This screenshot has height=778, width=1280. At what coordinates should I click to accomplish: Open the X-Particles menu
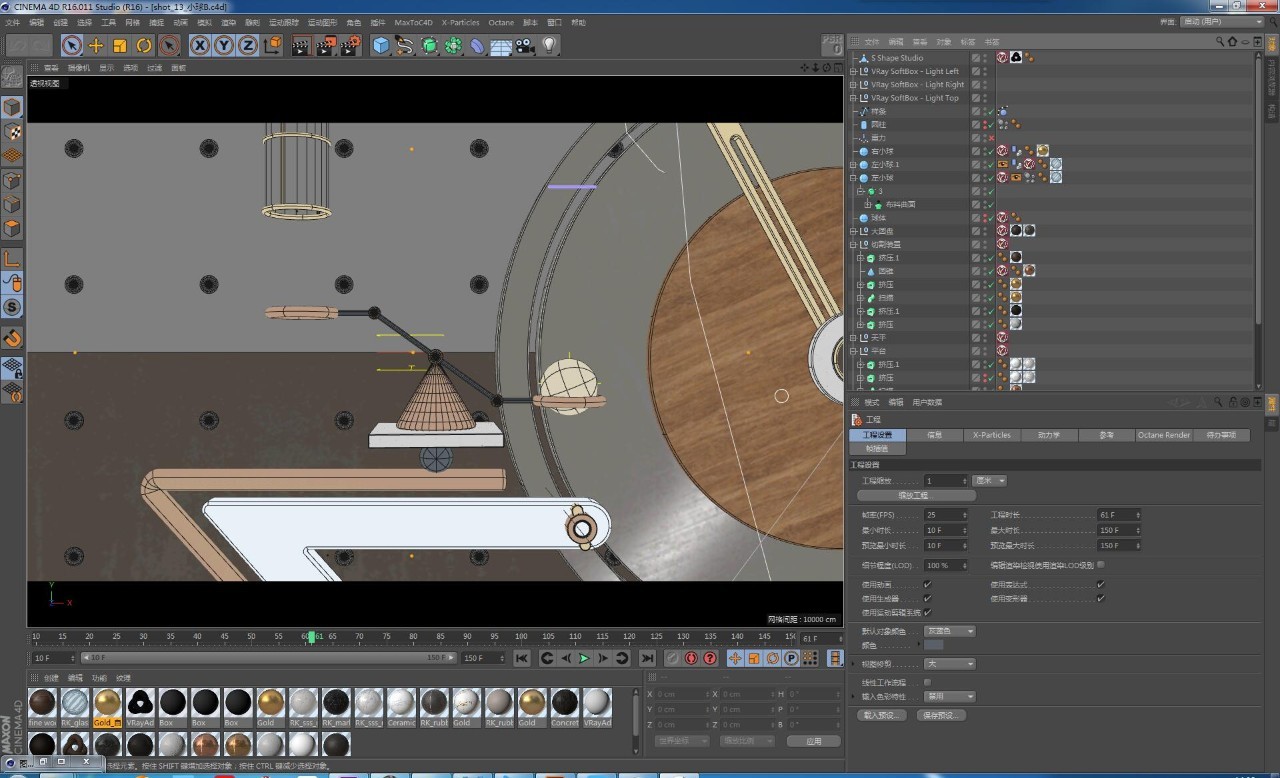(460, 22)
